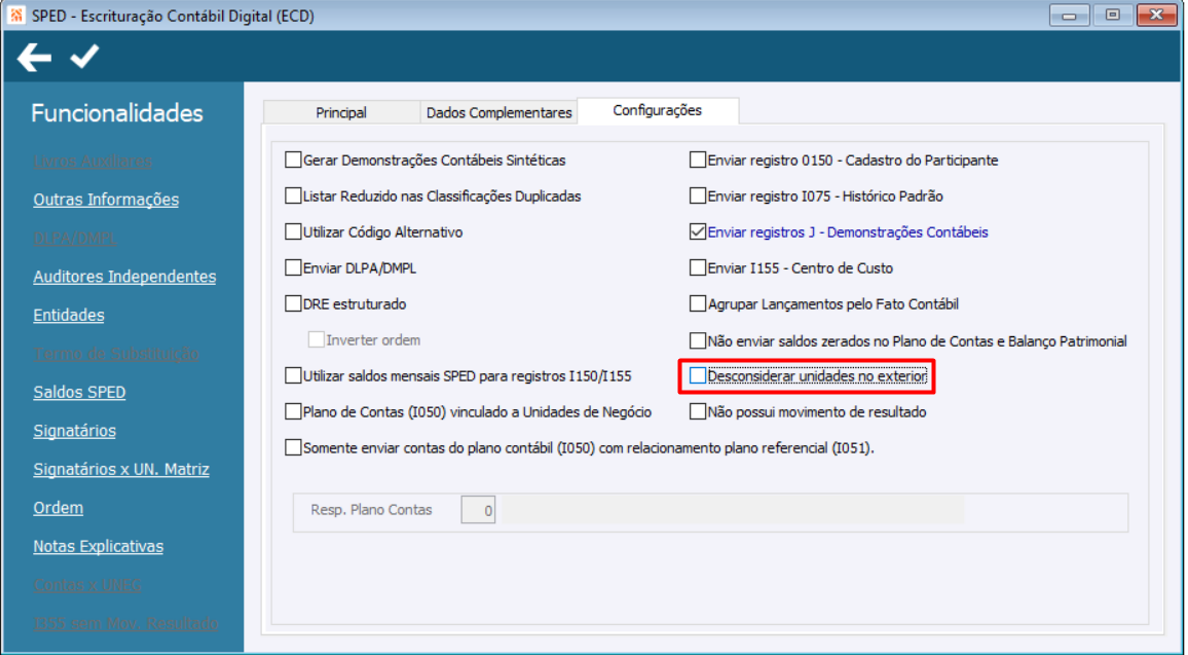Toggle Não possui movimento de resultado
Image resolution: width=1188 pixels, height=655 pixels.
698,412
